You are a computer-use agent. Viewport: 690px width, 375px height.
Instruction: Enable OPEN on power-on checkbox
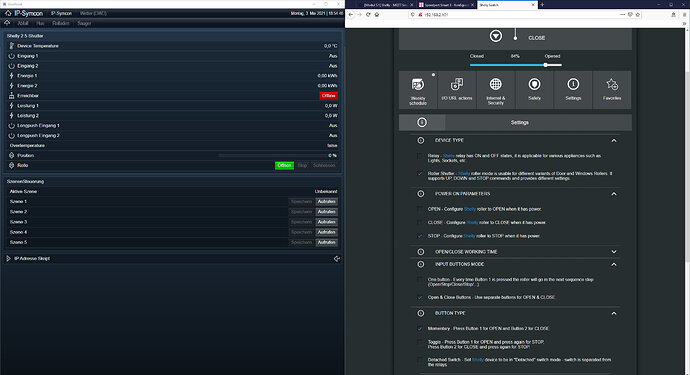click(420, 209)
